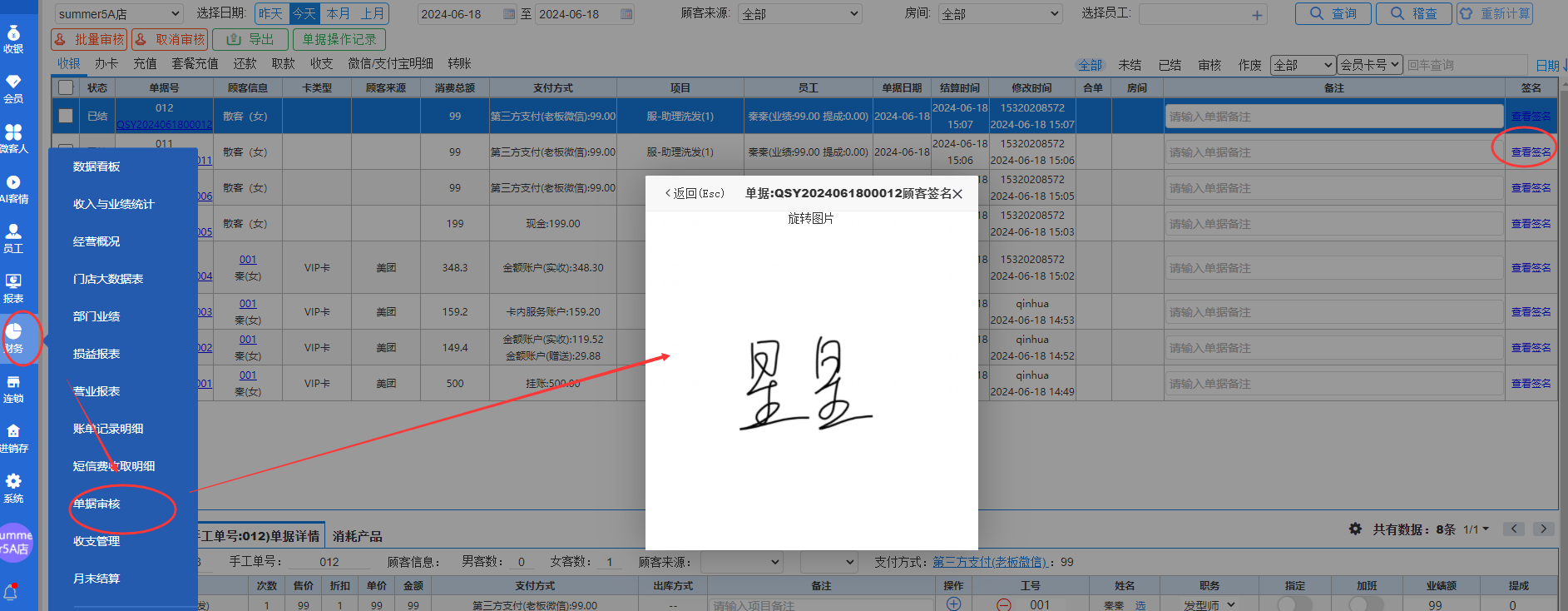Image resolution: width=1568 pixels, height=611 pixels.
Task: Close the signature popup with X
Action: point(957,194)
